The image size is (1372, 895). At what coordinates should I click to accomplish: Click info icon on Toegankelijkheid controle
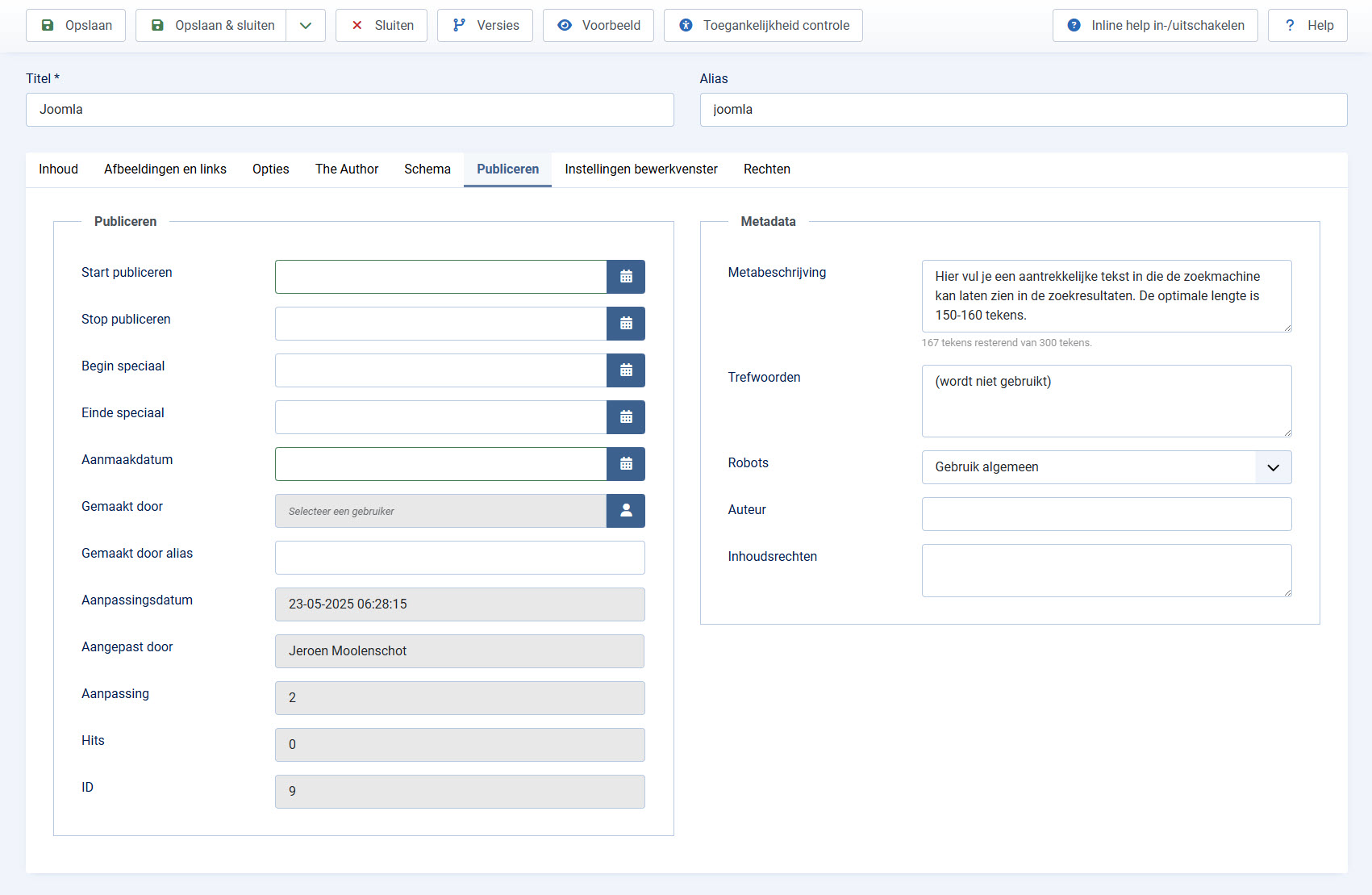[686, 25]
